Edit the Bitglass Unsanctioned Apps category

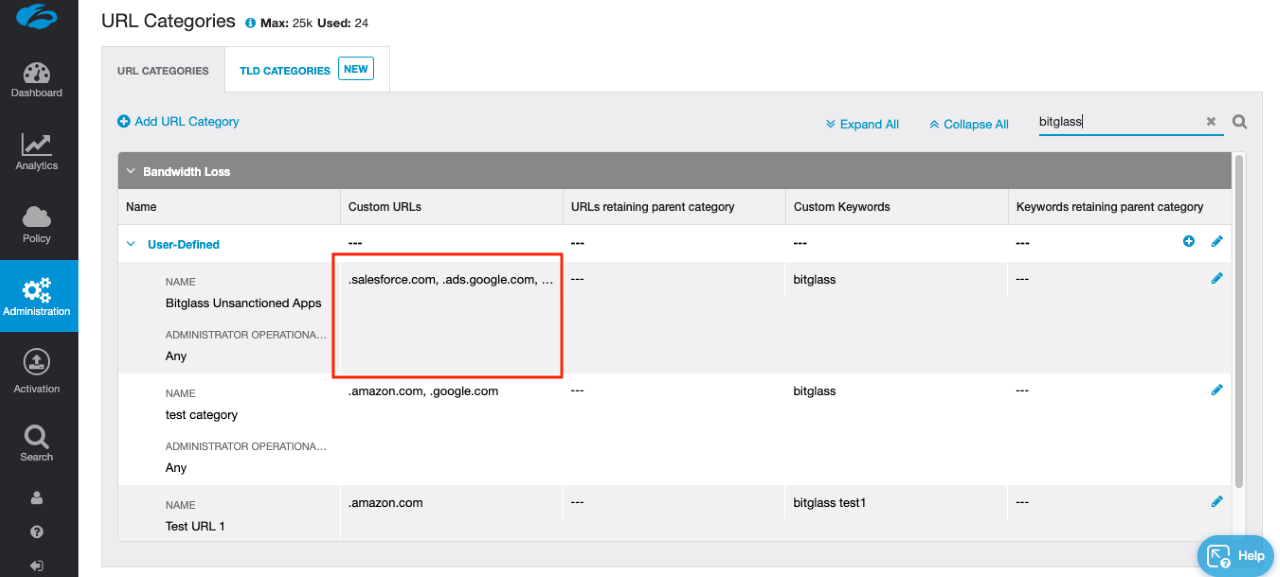tap(1217, 279)
